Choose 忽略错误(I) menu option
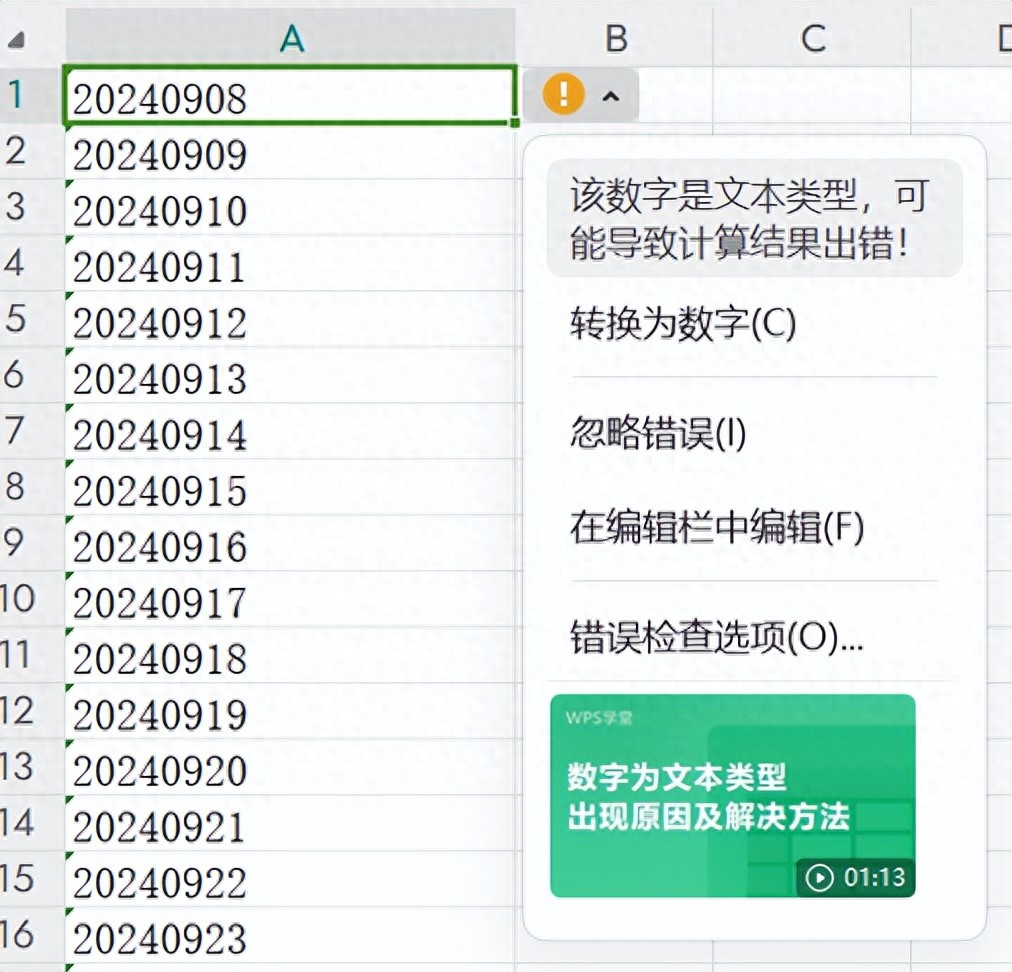 tap(658, 432)
